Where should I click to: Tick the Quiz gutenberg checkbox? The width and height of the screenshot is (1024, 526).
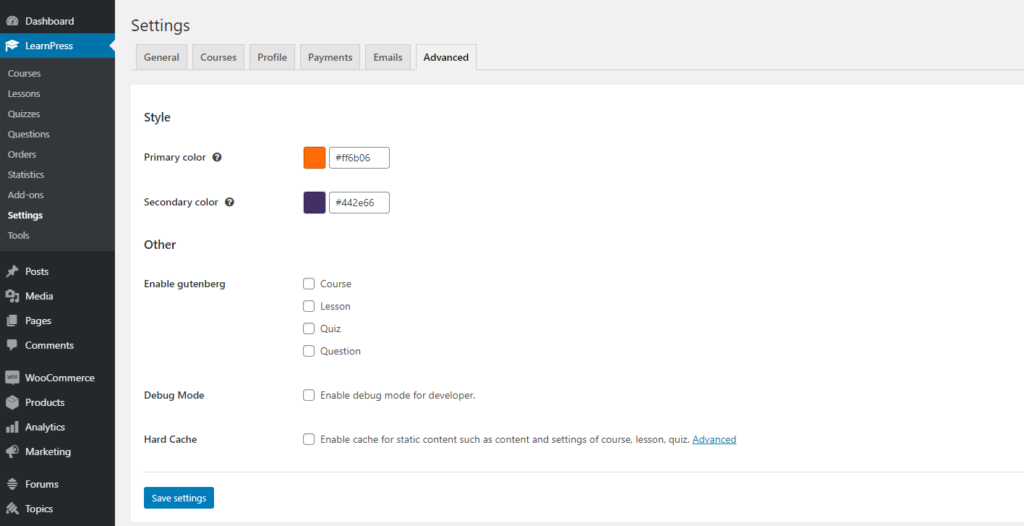[309, 329]
